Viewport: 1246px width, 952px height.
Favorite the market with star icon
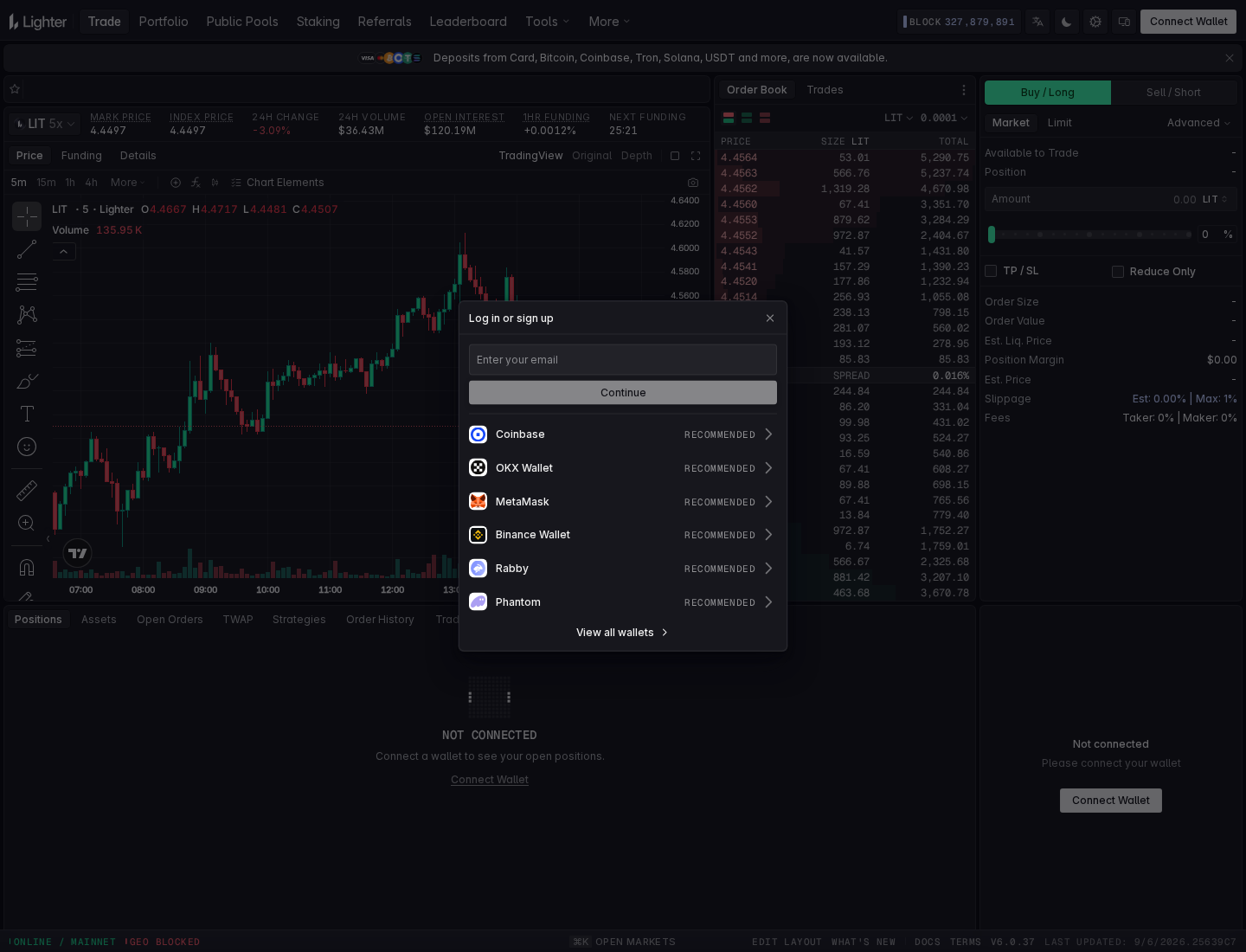click(x=15, y=89)
